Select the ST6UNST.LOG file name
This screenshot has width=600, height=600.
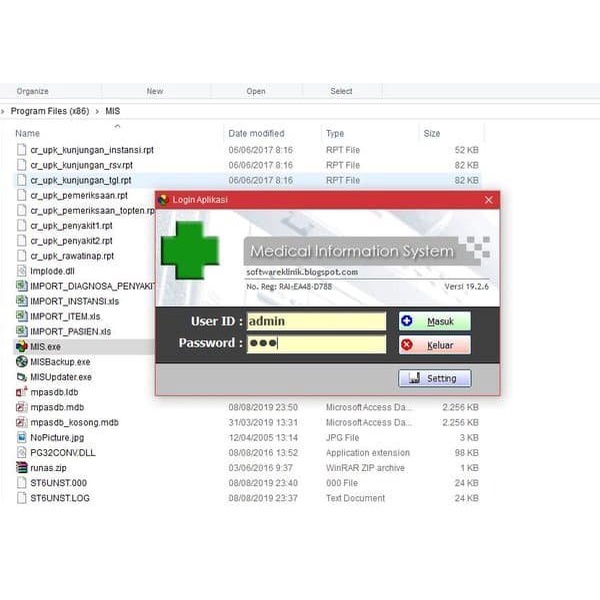tap(60, 498)
